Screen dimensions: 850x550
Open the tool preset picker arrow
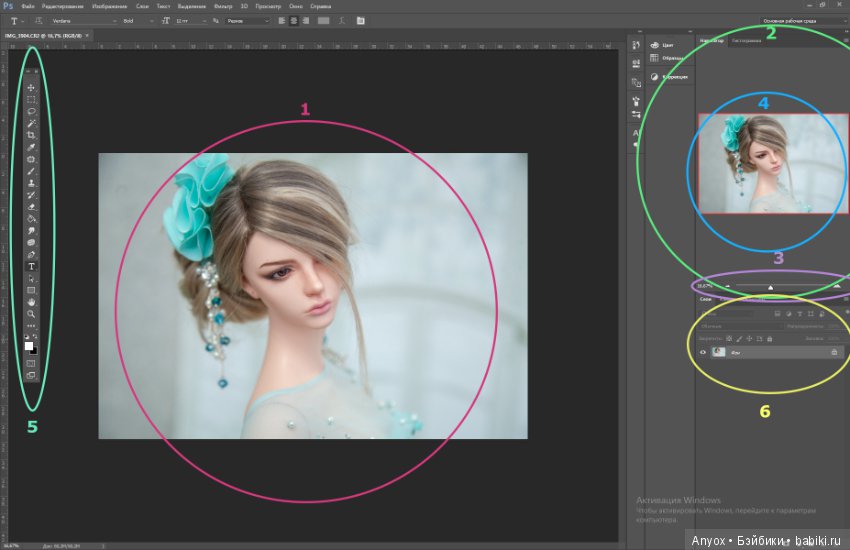click(22, 21)
